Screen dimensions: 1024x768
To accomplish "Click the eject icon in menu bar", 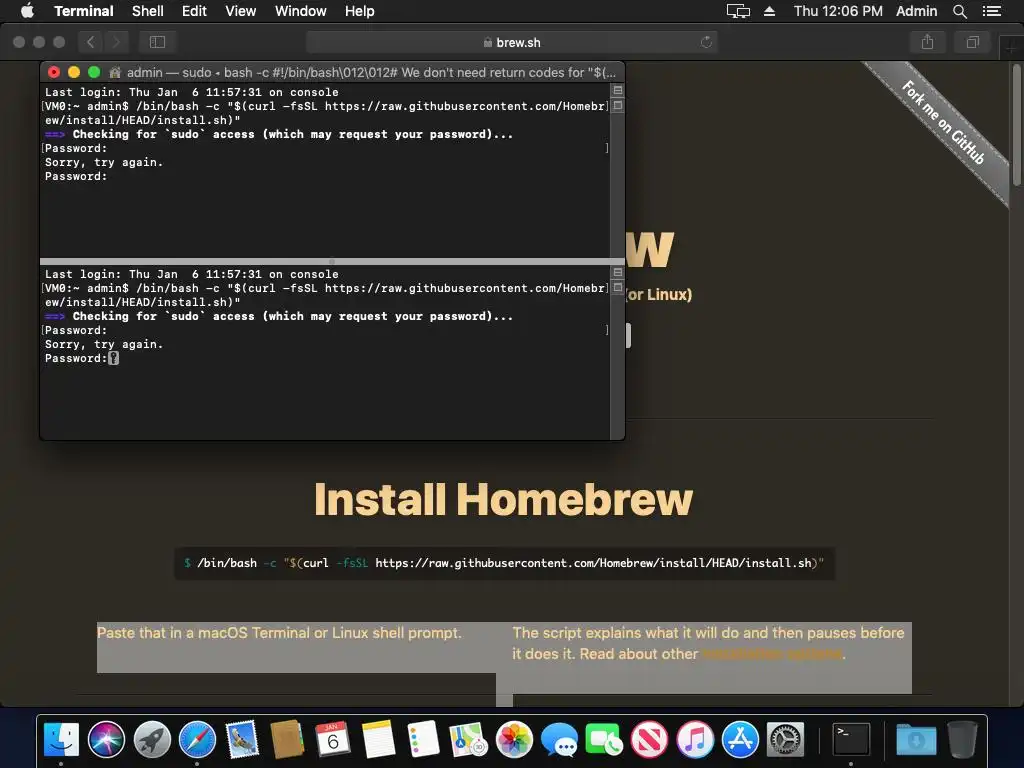I will (x=769, y=11).
